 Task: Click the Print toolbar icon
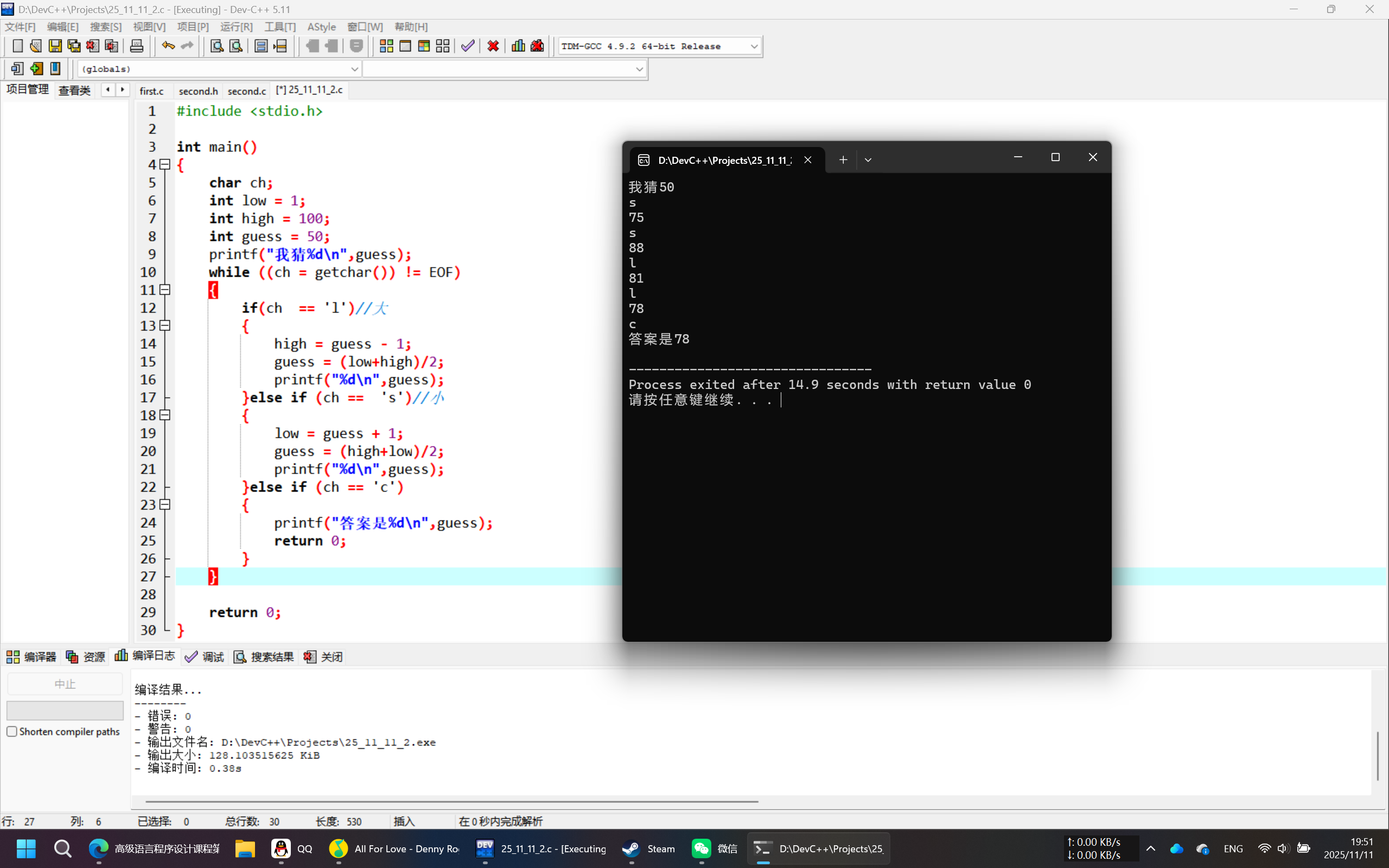pos(137,46)
